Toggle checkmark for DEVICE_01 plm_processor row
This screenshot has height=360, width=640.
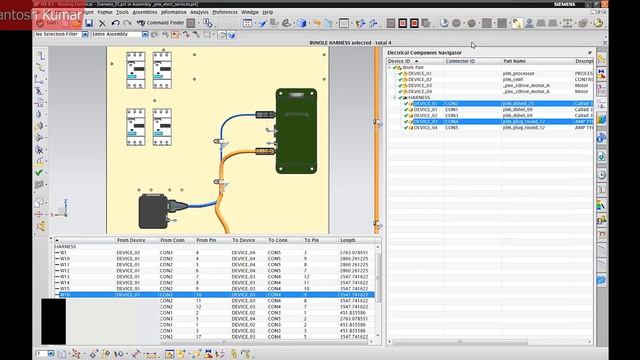pyautogui.click(x=400, y=73)
